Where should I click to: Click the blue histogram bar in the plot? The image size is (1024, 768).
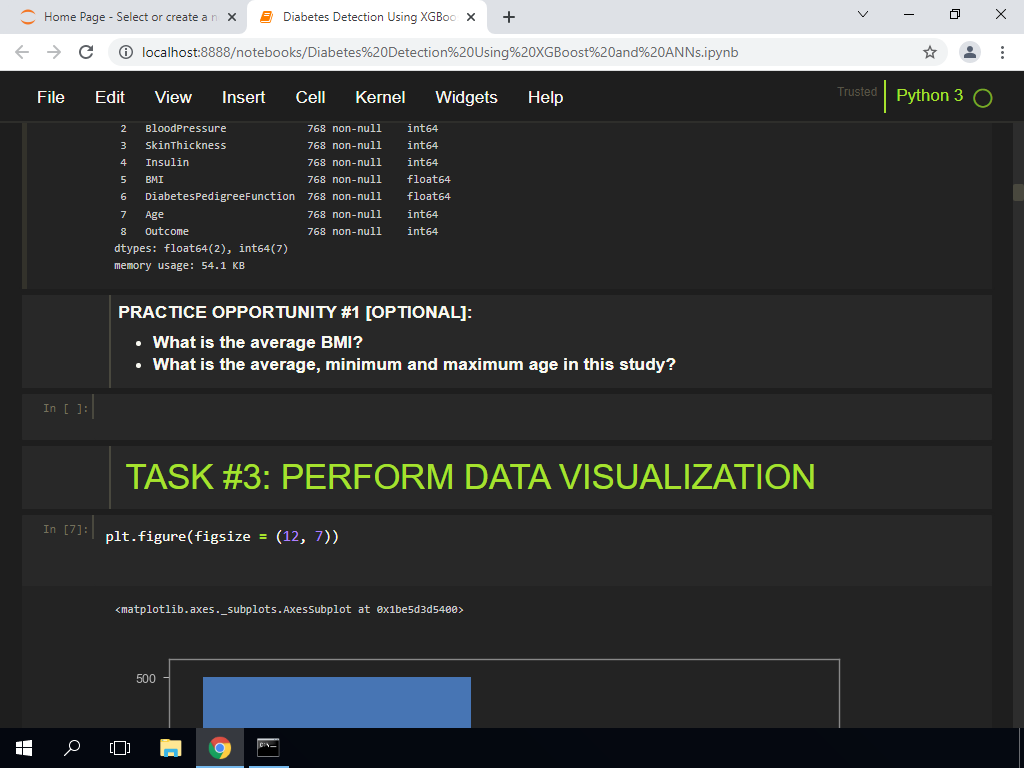pos(336,702)
